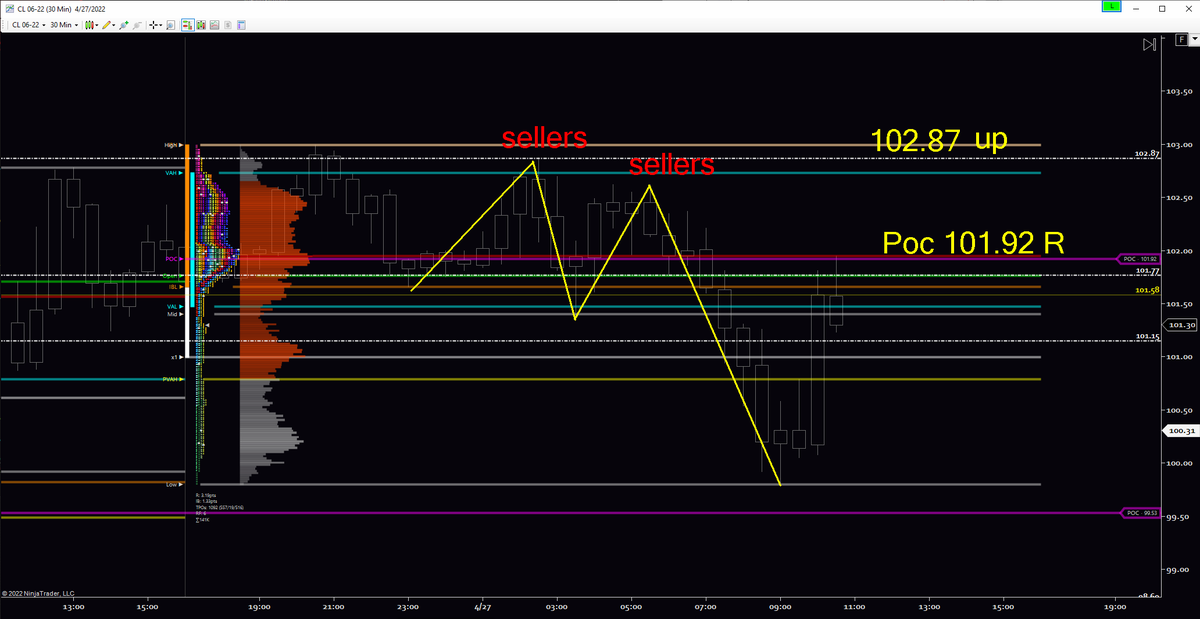Click the greyed-out remove drawing pin icon
The image size is (1200, 619).
pos(137,25)
